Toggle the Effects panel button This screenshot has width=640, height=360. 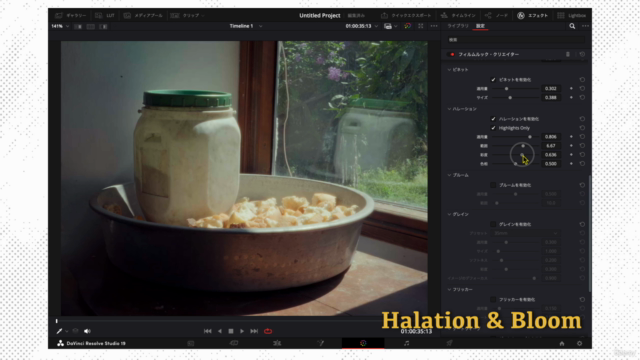tap(533, 16)
